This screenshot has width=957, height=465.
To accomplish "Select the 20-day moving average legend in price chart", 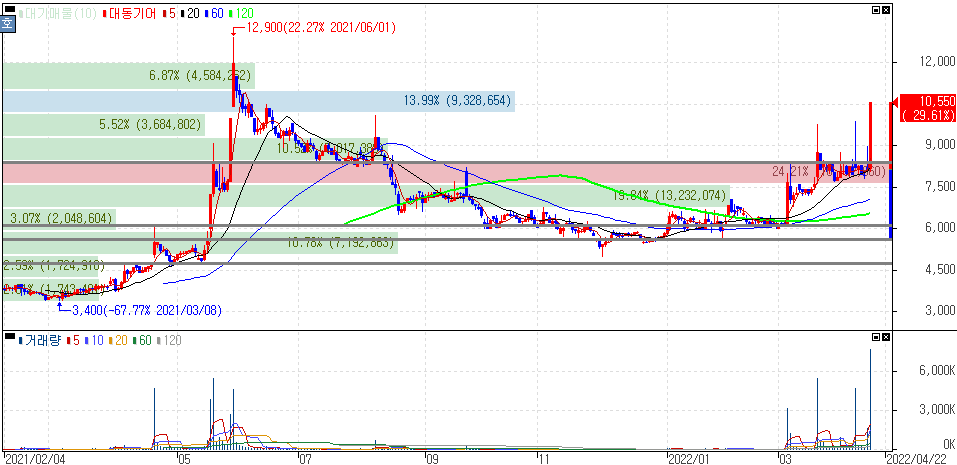I will (189, 13).
